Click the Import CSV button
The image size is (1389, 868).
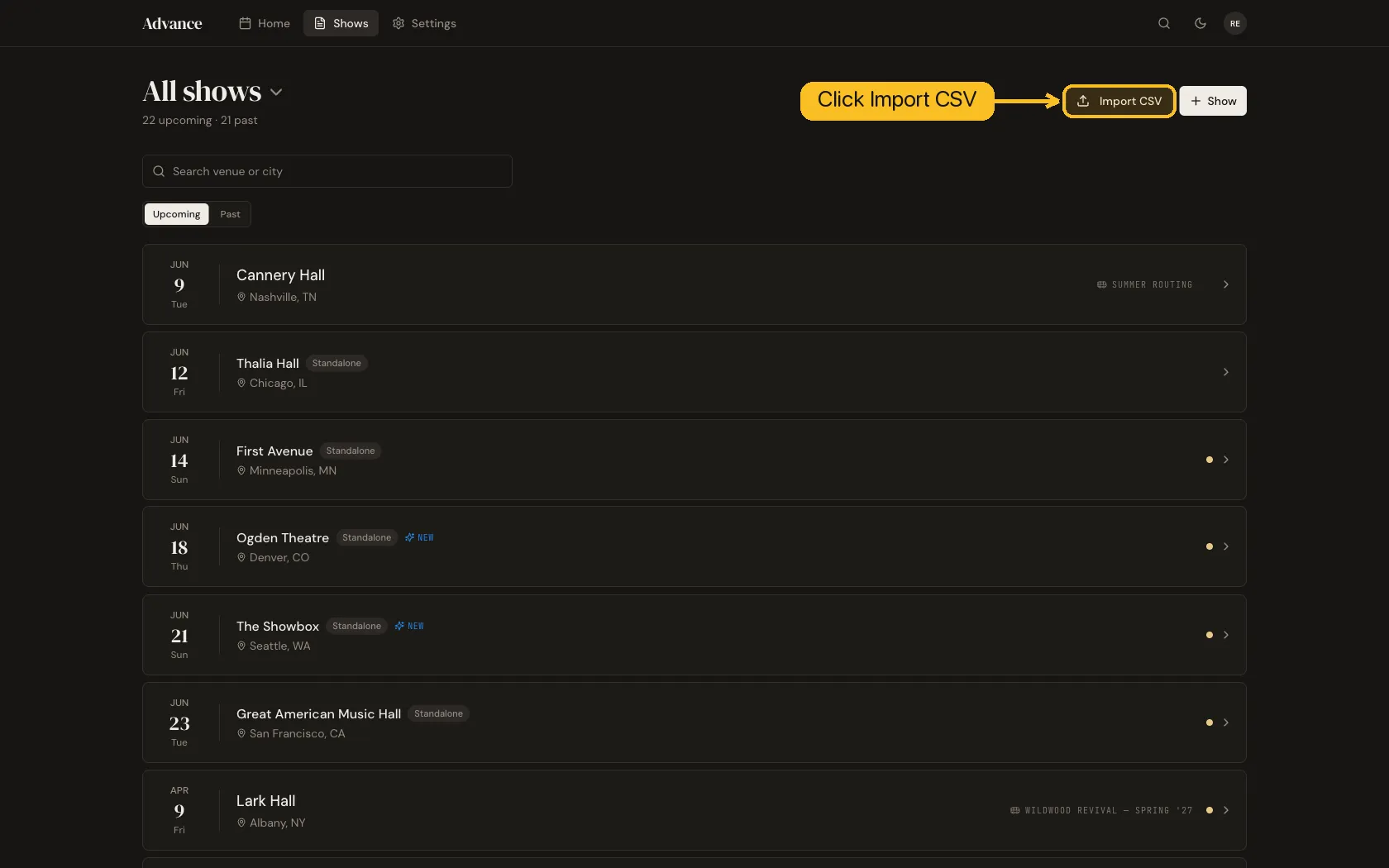pos(1119,101)
